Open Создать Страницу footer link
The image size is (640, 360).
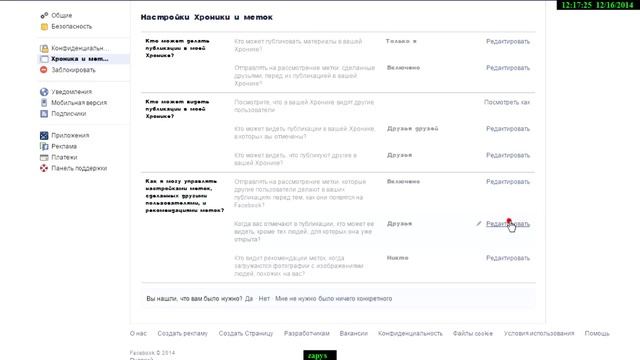pos(246,333)
